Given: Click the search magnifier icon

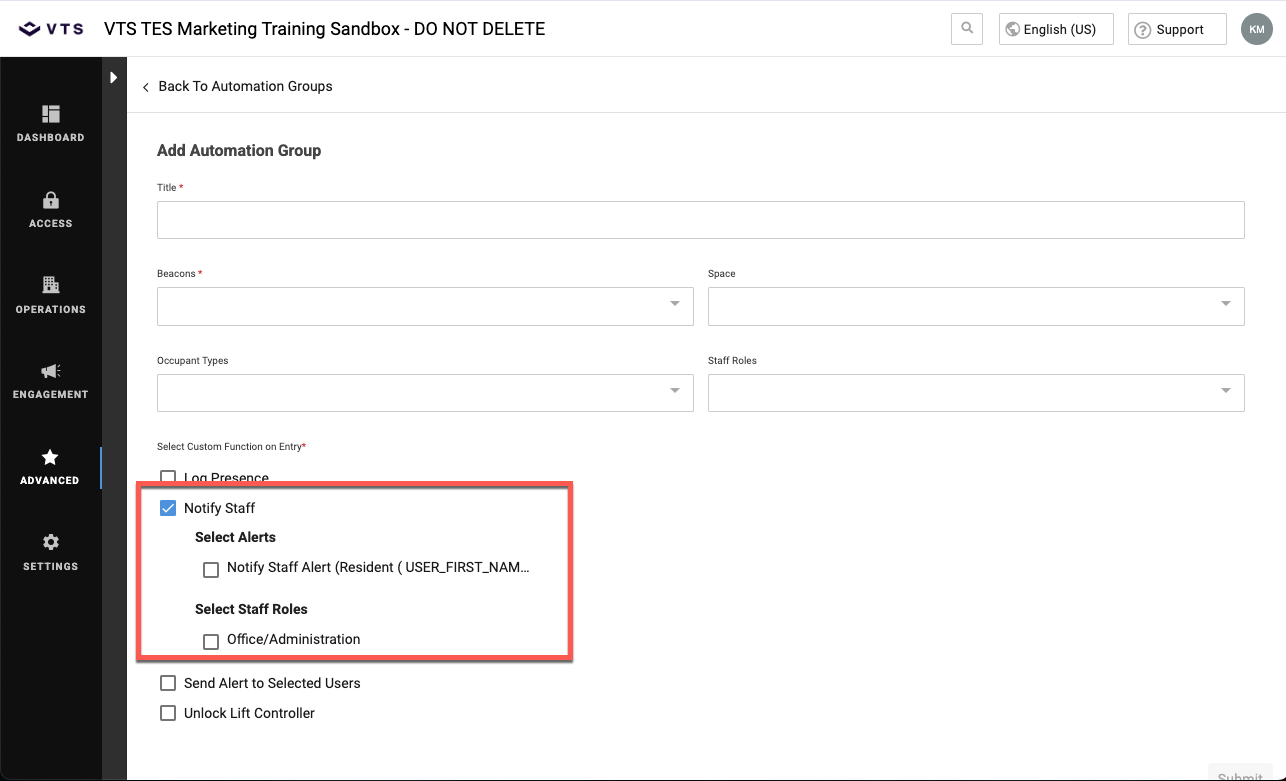Looking at the screenshot, I should tap(967, 29).
